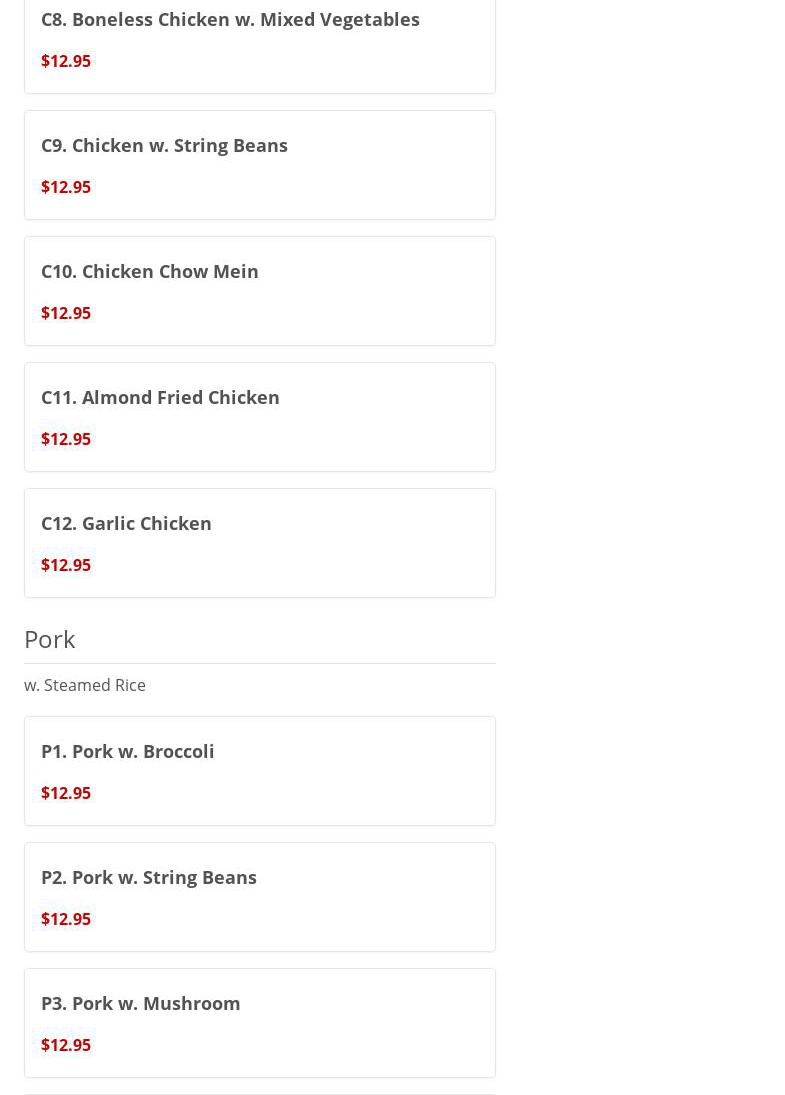Click the price below Chicken w. String Beans
Screen dimensions: 785x1095
pos(66,187)
